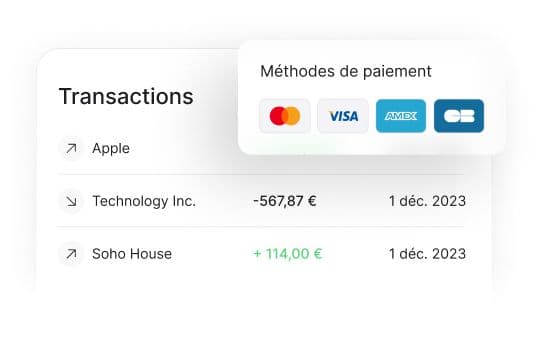Open the Soho House transaction

point(260,254)
